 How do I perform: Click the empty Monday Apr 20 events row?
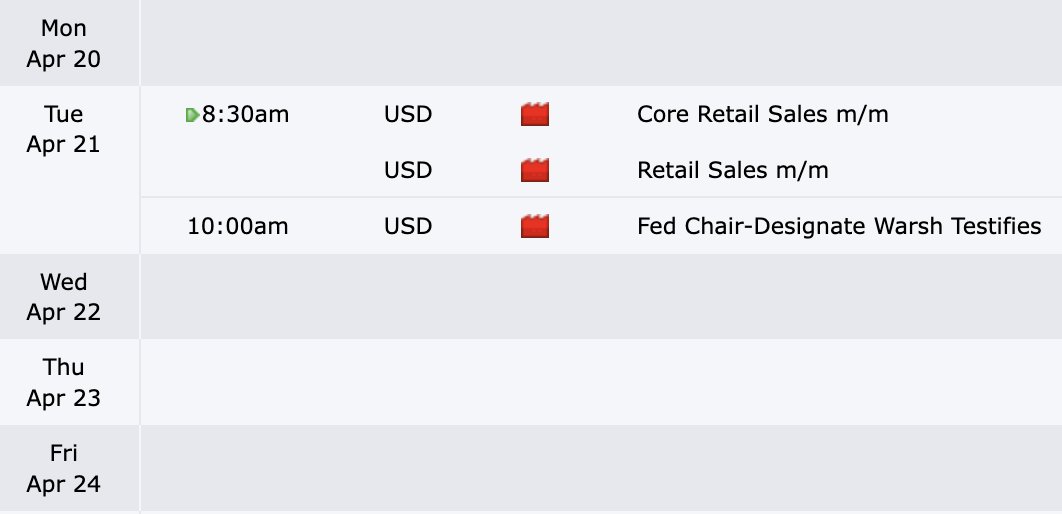pos(601,43)
